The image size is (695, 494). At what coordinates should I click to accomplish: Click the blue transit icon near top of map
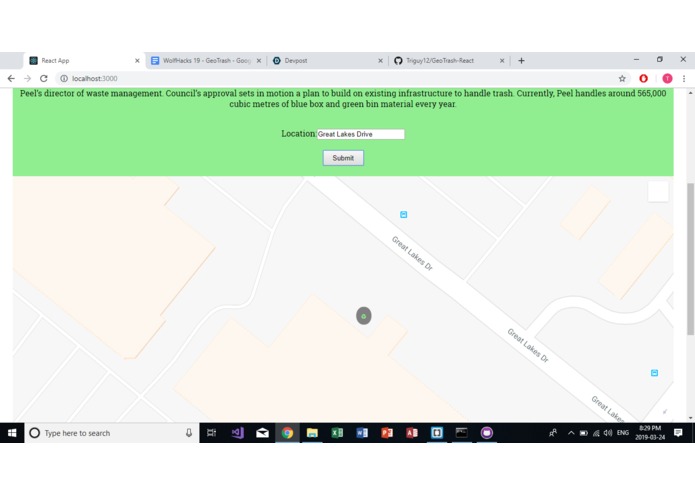pyautogui.click(x=403, y=214)
